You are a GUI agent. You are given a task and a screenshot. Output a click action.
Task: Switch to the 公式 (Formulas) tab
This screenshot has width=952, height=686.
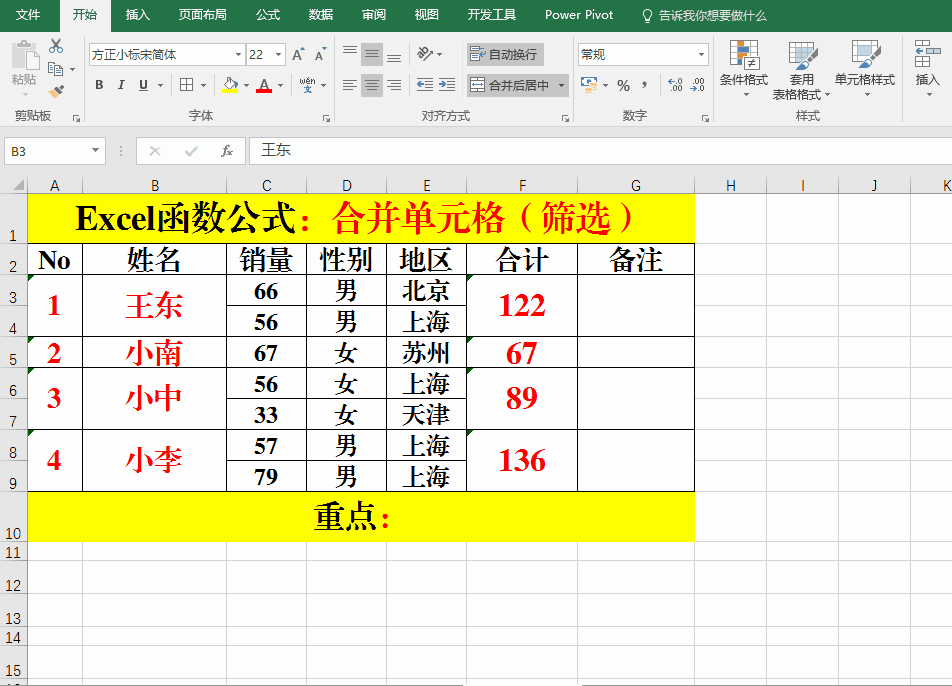pyautogui.click(x=268, y=15)
